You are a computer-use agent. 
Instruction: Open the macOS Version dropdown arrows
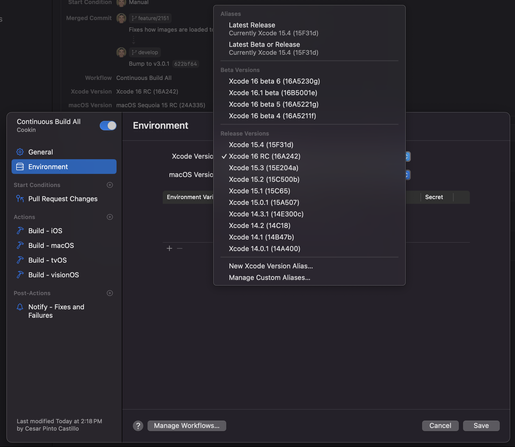(407, 175)
